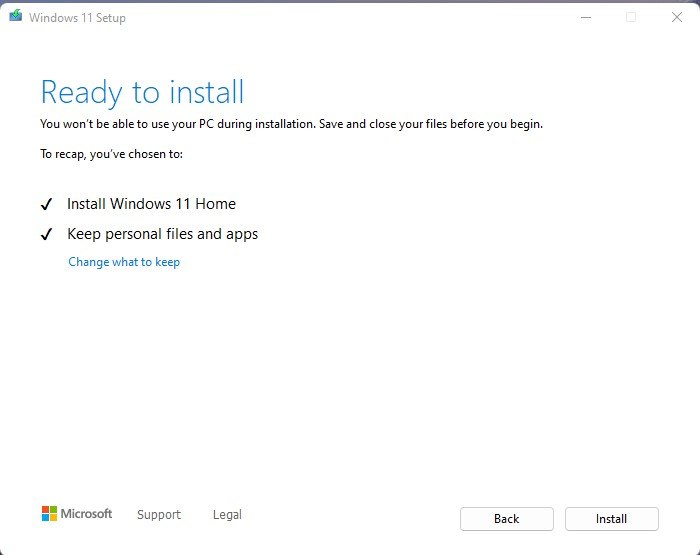This screenshot has height=555, width=700.
Task: Go back with the Back button
Action: 507,519
